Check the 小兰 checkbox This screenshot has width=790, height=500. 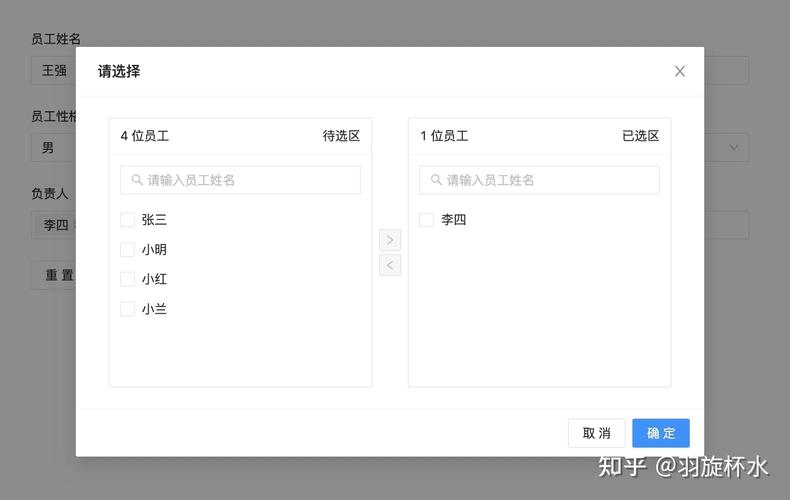click(x=127, y=309)
